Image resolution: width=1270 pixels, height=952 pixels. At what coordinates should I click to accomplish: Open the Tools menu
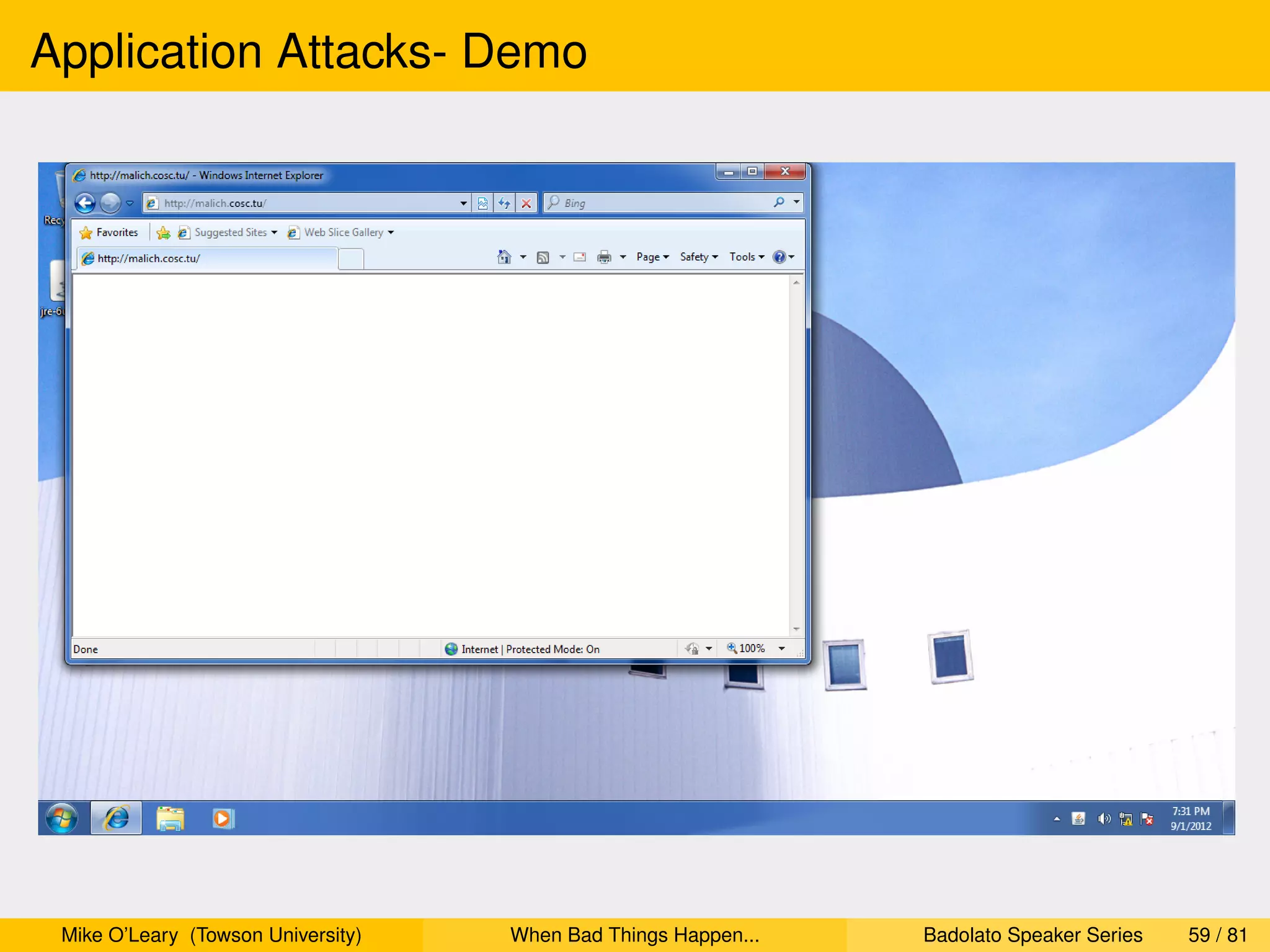(747, 257)
